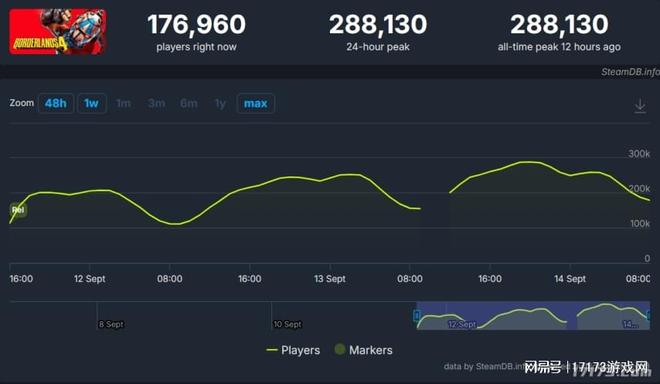Click the 176,960 players right now figure
Image resolution: width=660 pixels, height=384 pixels.
pyautogui.click(x=197, y=24)
